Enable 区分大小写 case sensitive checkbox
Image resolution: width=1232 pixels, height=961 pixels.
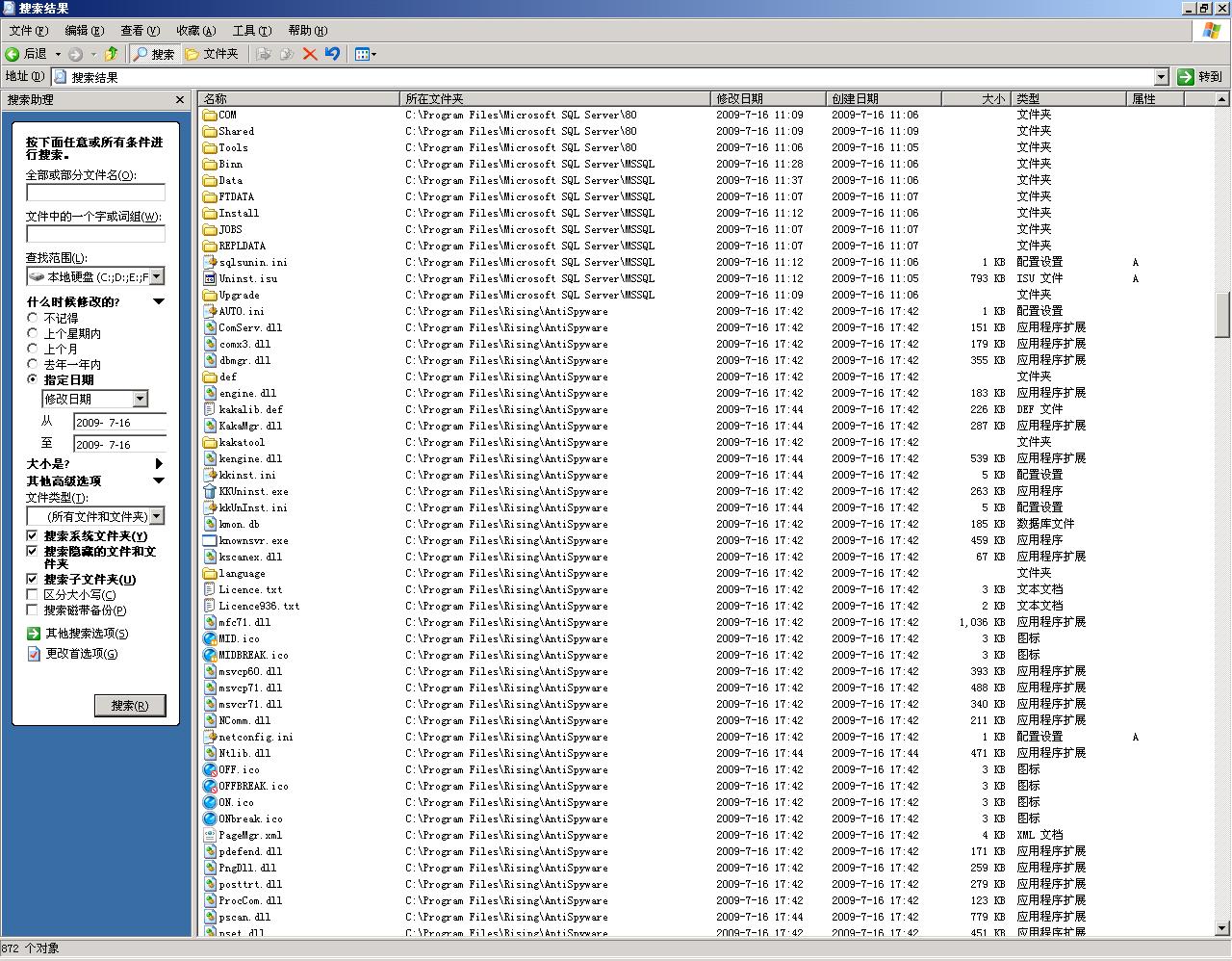32,595
